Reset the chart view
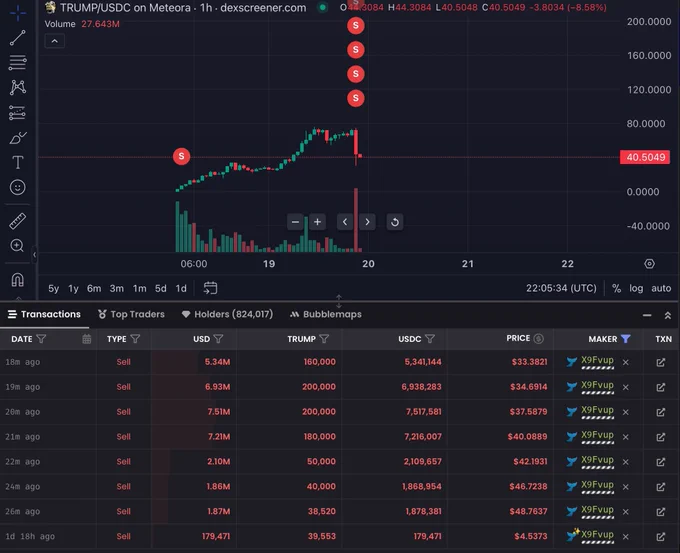 pyautogui.click(x=395, y=222)
